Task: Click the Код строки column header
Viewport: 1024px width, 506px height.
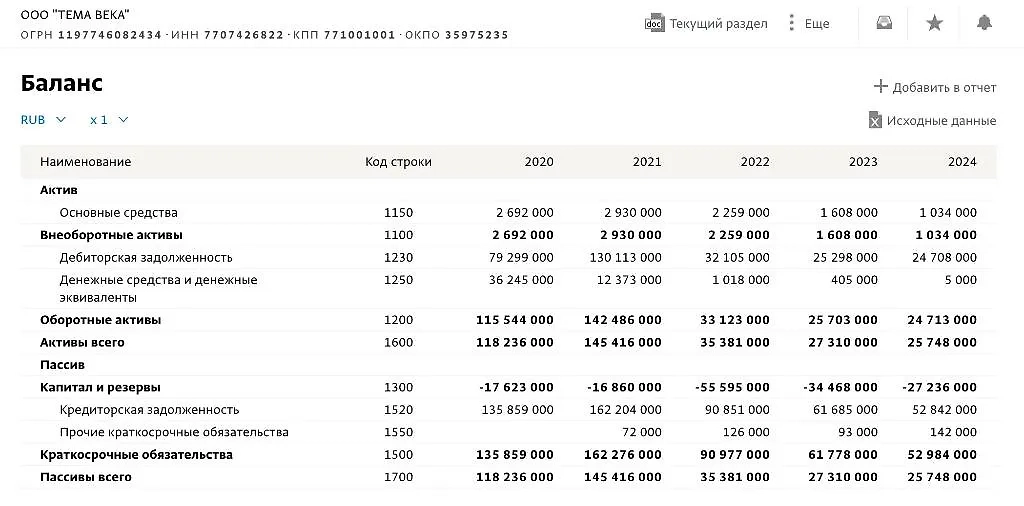Action: tap(398, 162)
